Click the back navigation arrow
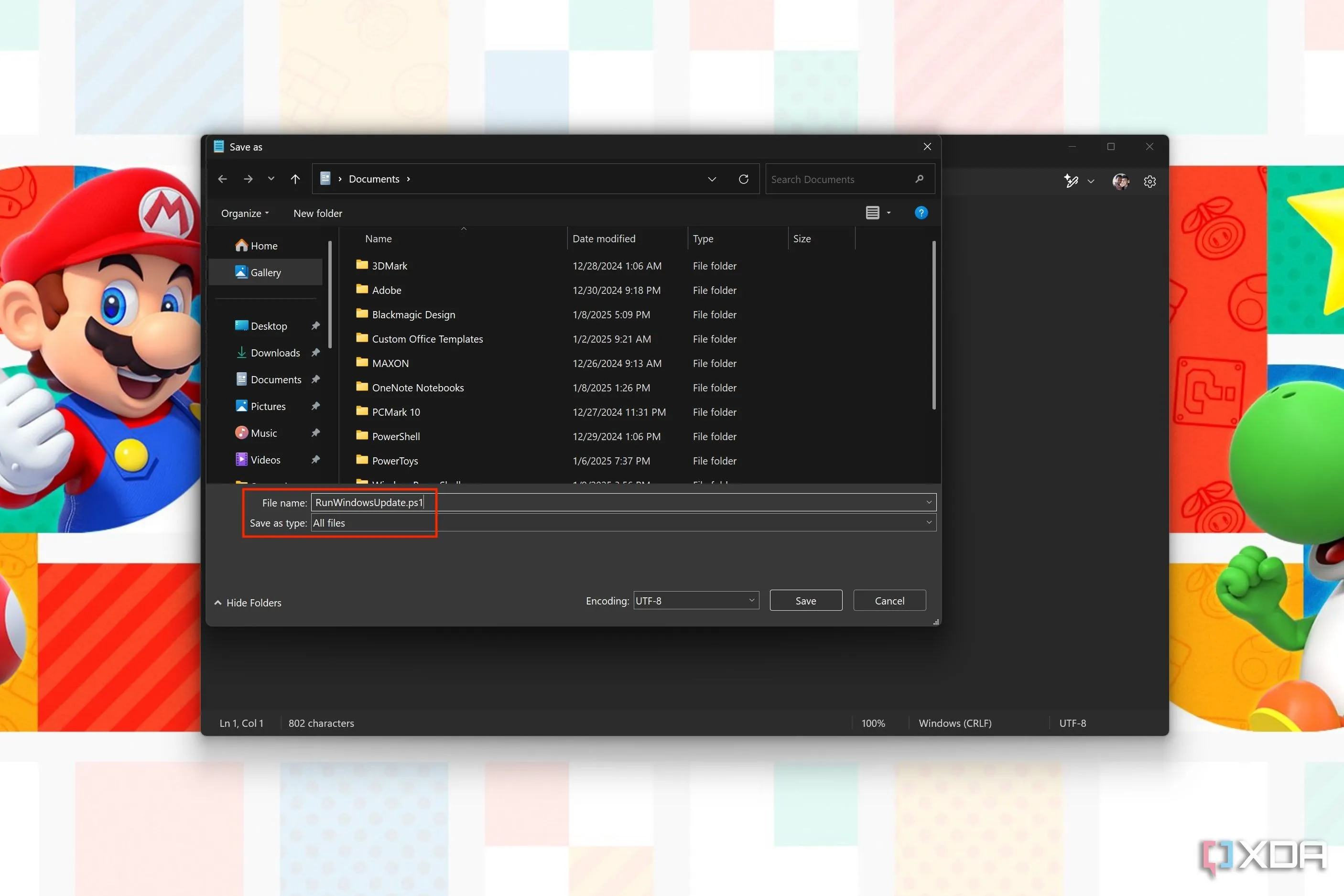Viewport: 1344px width, 896px height. pyautogui.click(x=222, y=179)
